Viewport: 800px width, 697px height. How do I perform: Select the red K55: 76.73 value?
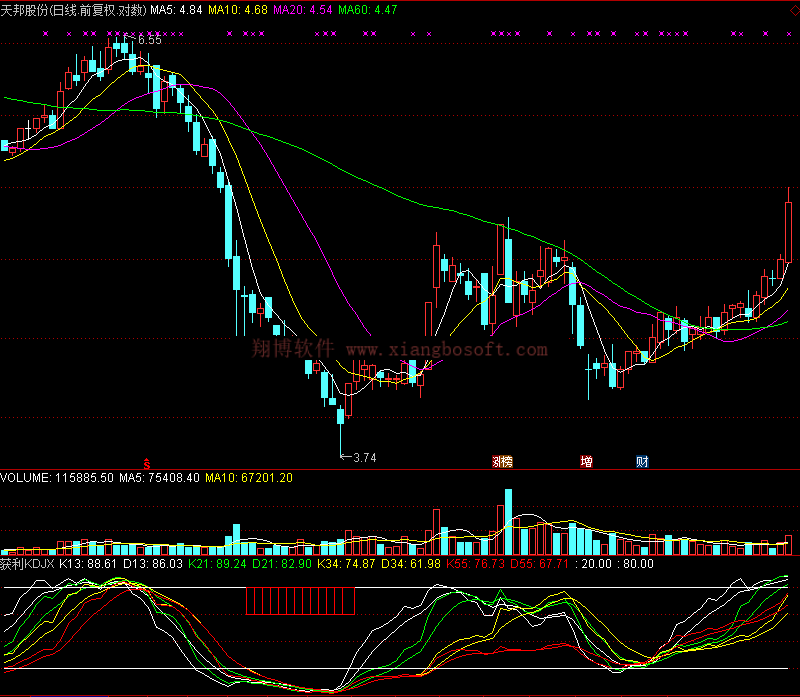coord(476,564)
